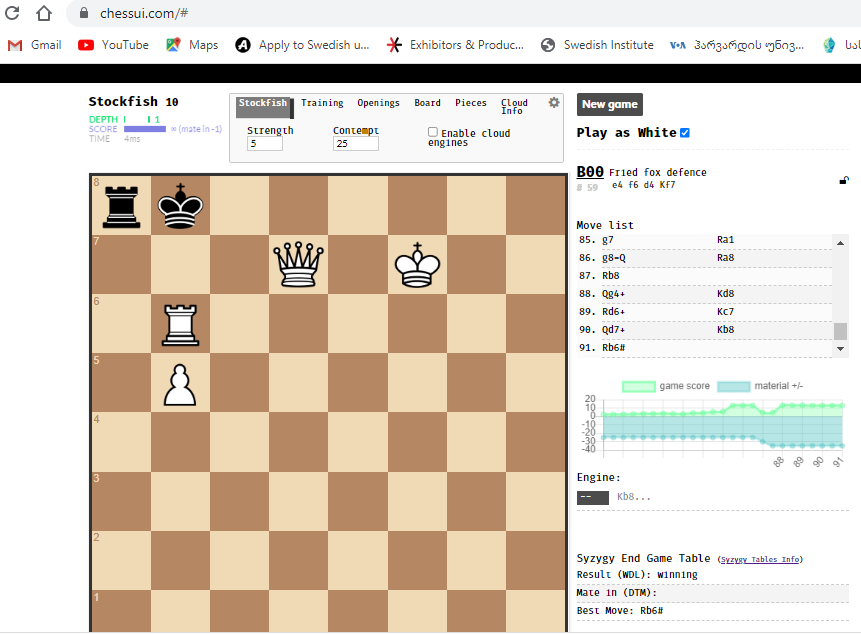Click the Fried fox defence opening name
The width and height of the screenshot is (861, 634).
[657, 172]
